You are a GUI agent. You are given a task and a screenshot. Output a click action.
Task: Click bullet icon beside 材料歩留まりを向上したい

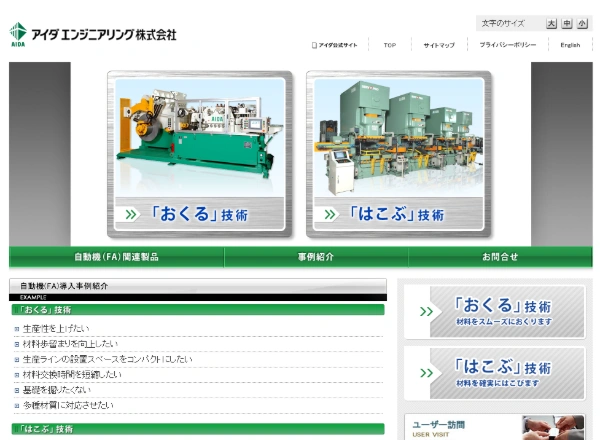[x=17, y=344]
